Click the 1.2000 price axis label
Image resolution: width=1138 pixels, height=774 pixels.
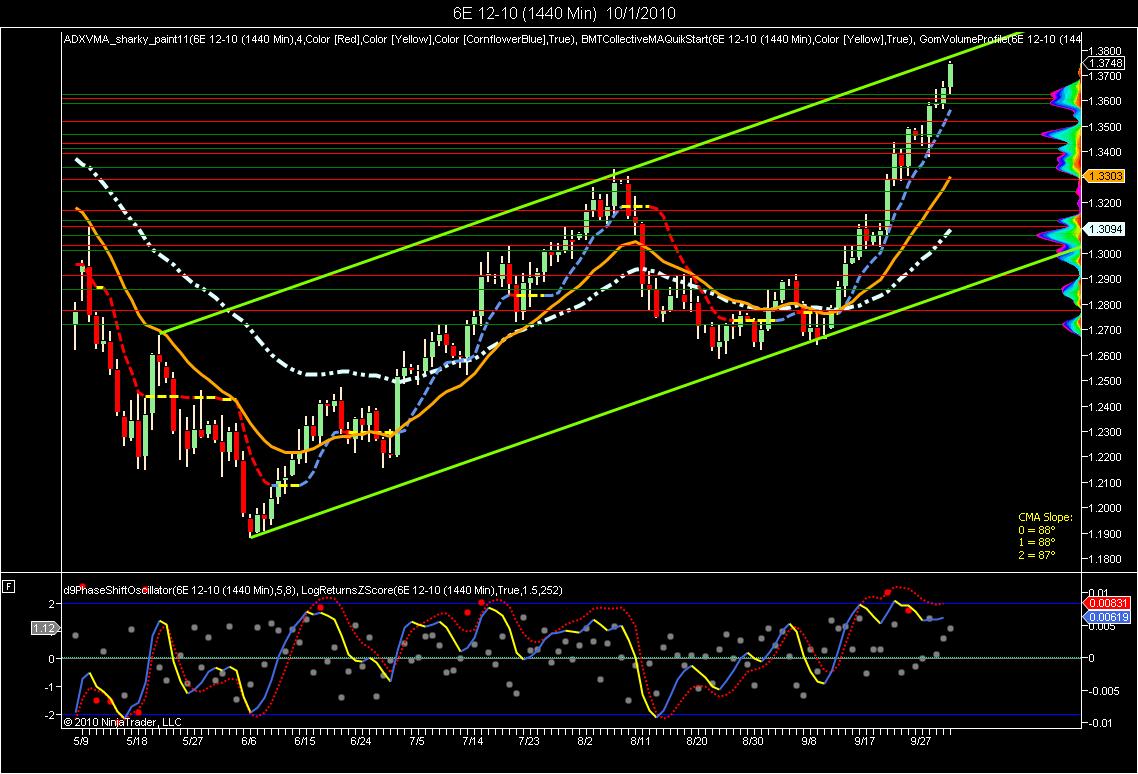[1105, 508]
